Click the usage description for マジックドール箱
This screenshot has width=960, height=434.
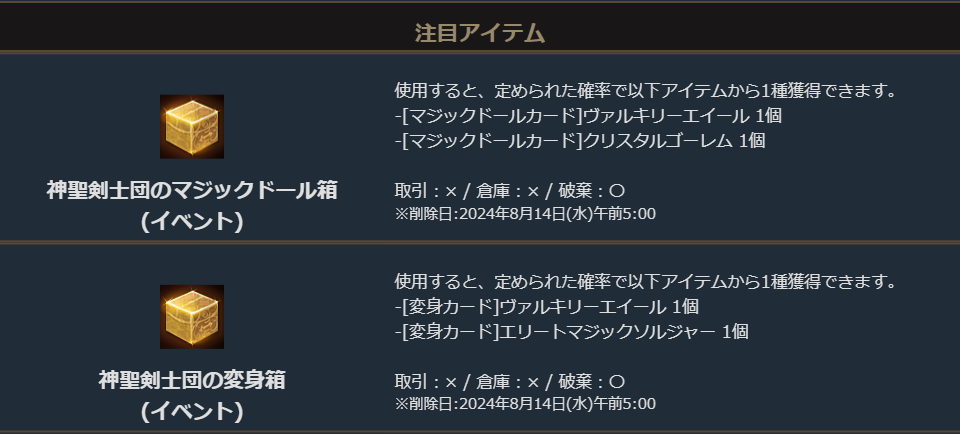pos(644,91)
